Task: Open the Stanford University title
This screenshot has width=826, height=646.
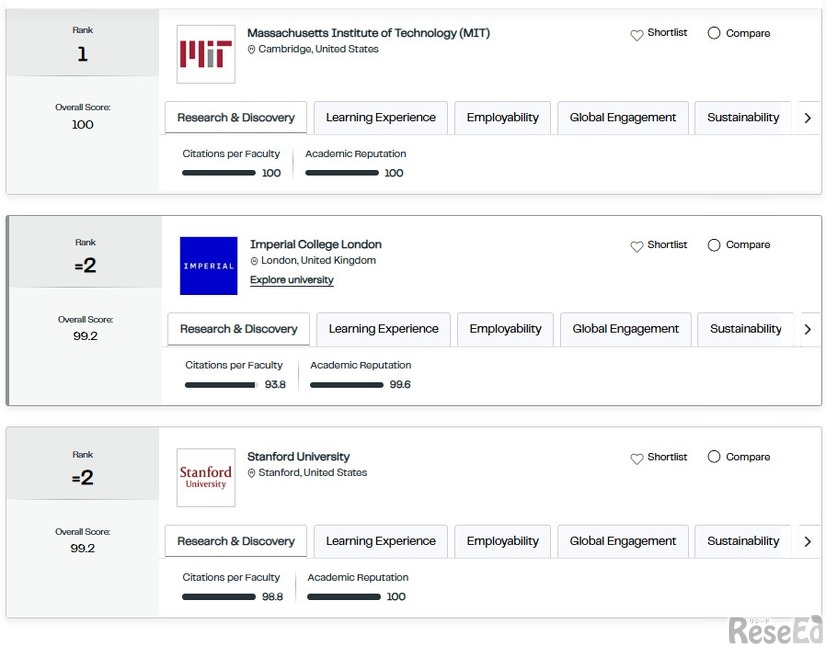Action: pos(299,457)
